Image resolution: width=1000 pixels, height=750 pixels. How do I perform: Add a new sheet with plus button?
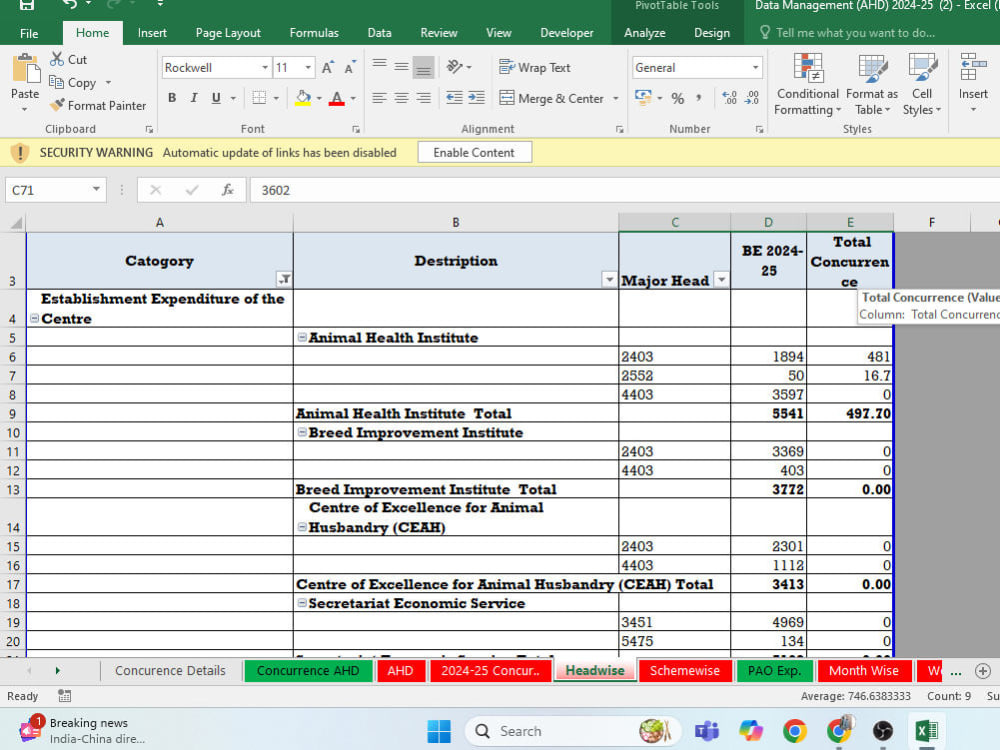point(983,671)
